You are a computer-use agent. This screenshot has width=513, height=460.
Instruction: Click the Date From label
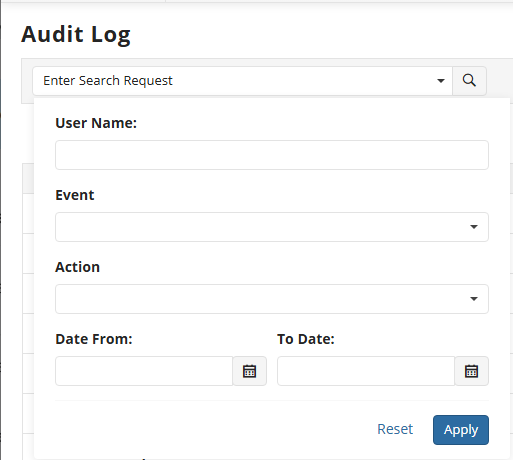click(94, 339)
